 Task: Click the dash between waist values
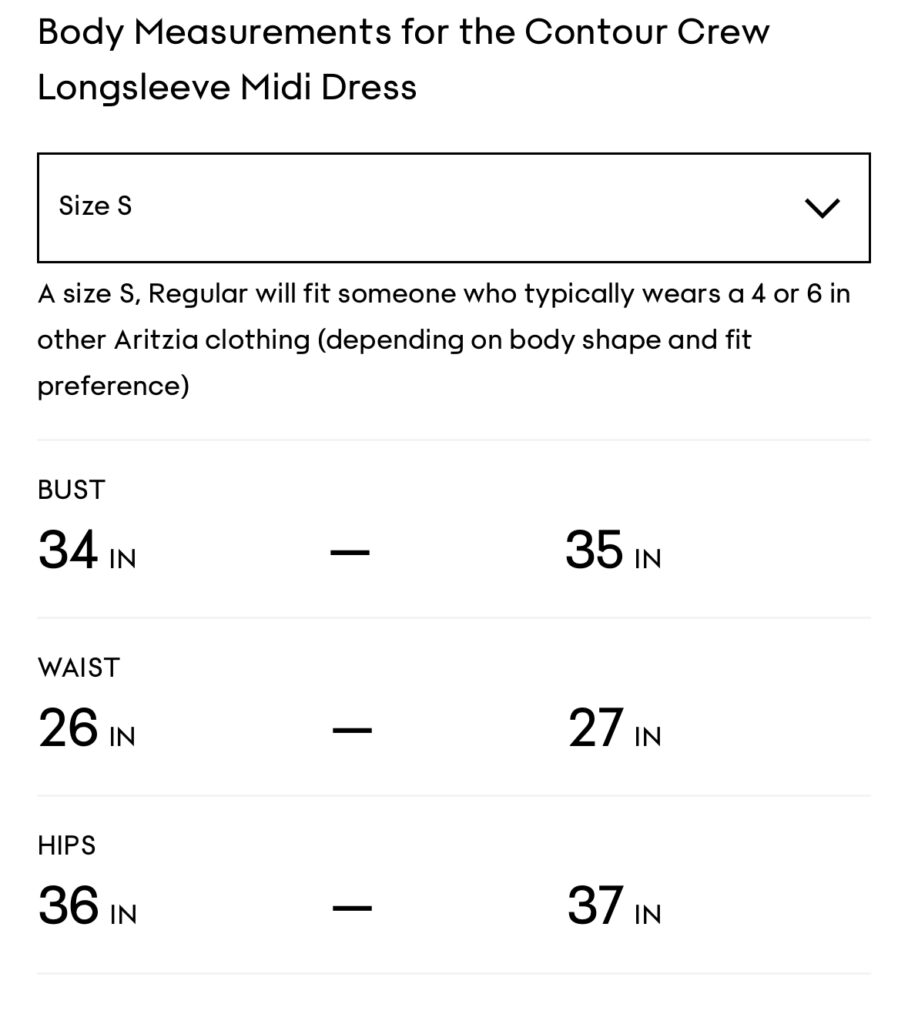pos(351,729)
